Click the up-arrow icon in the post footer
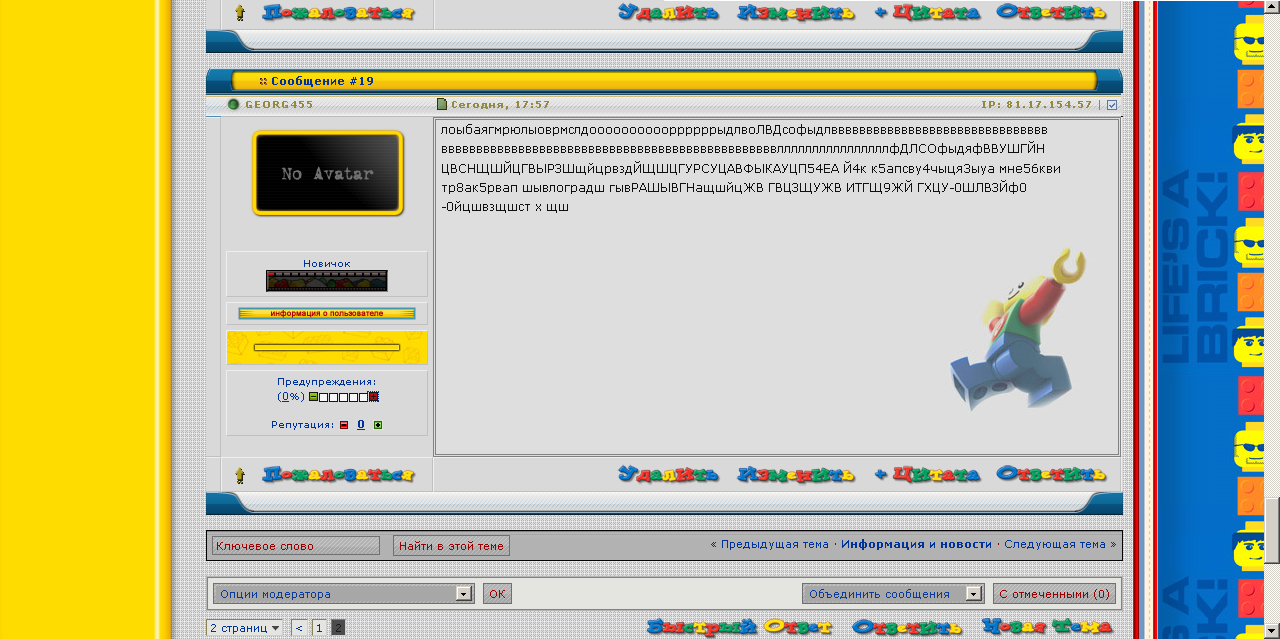 pos(240,475)
